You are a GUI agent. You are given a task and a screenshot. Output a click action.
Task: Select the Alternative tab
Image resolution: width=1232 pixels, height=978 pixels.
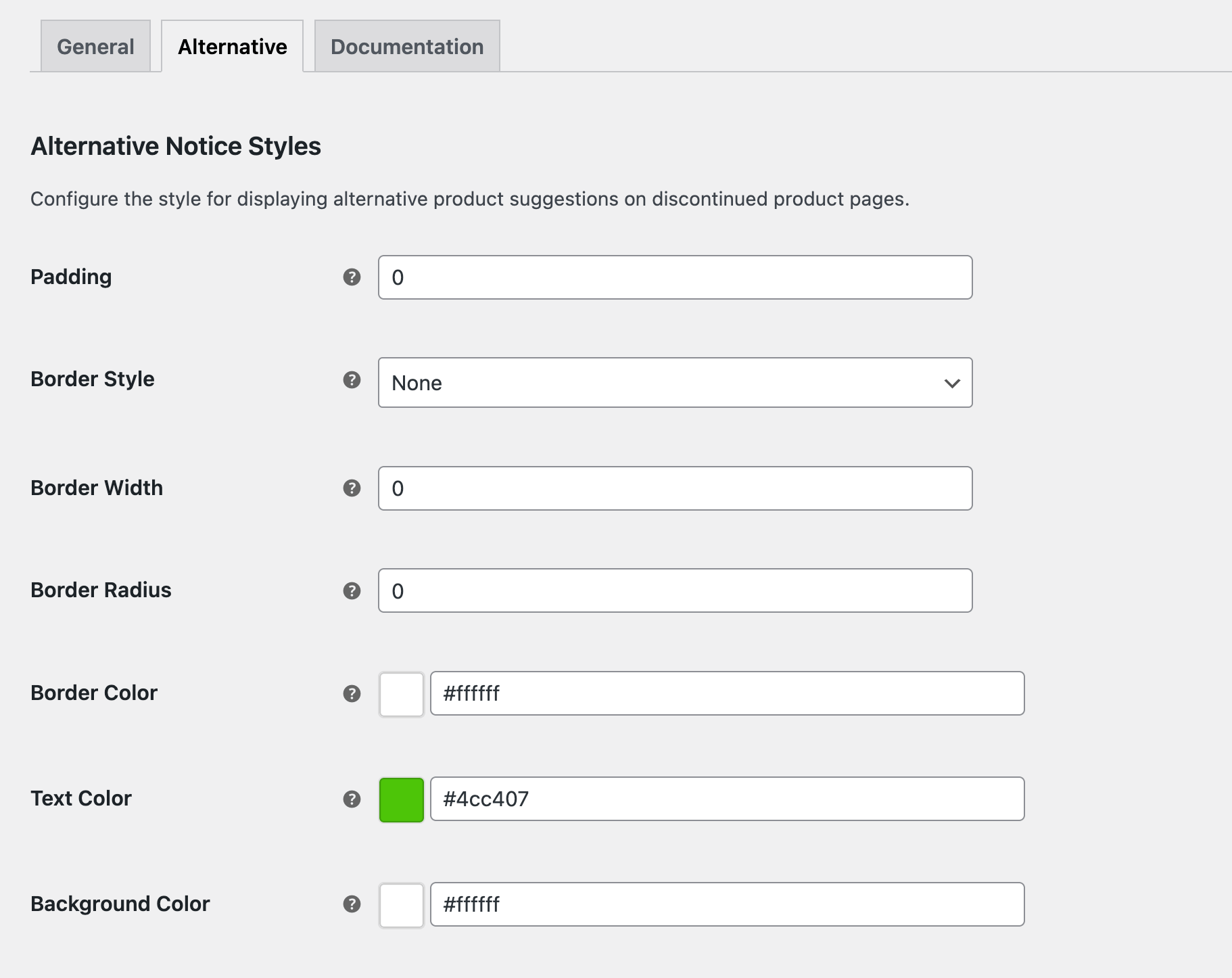click(x=232, y=47)
